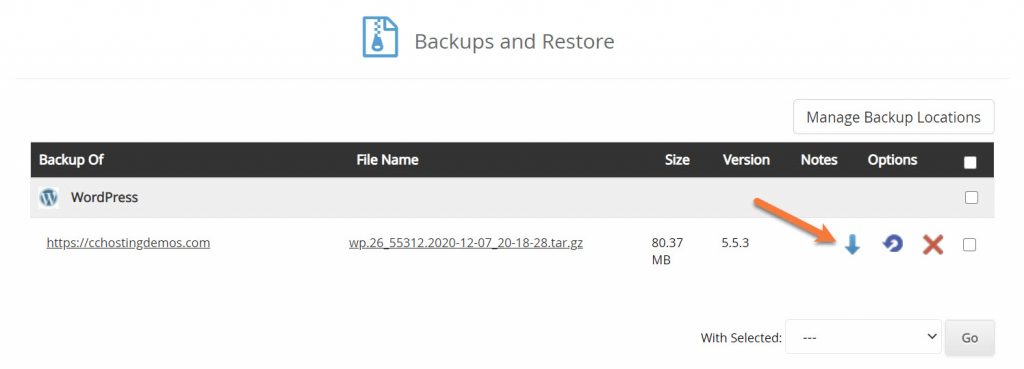The width and height of the screenshot is (1024, 369).
Task: Download the backup with the blue arrow icon
Action: click(852, 244)
